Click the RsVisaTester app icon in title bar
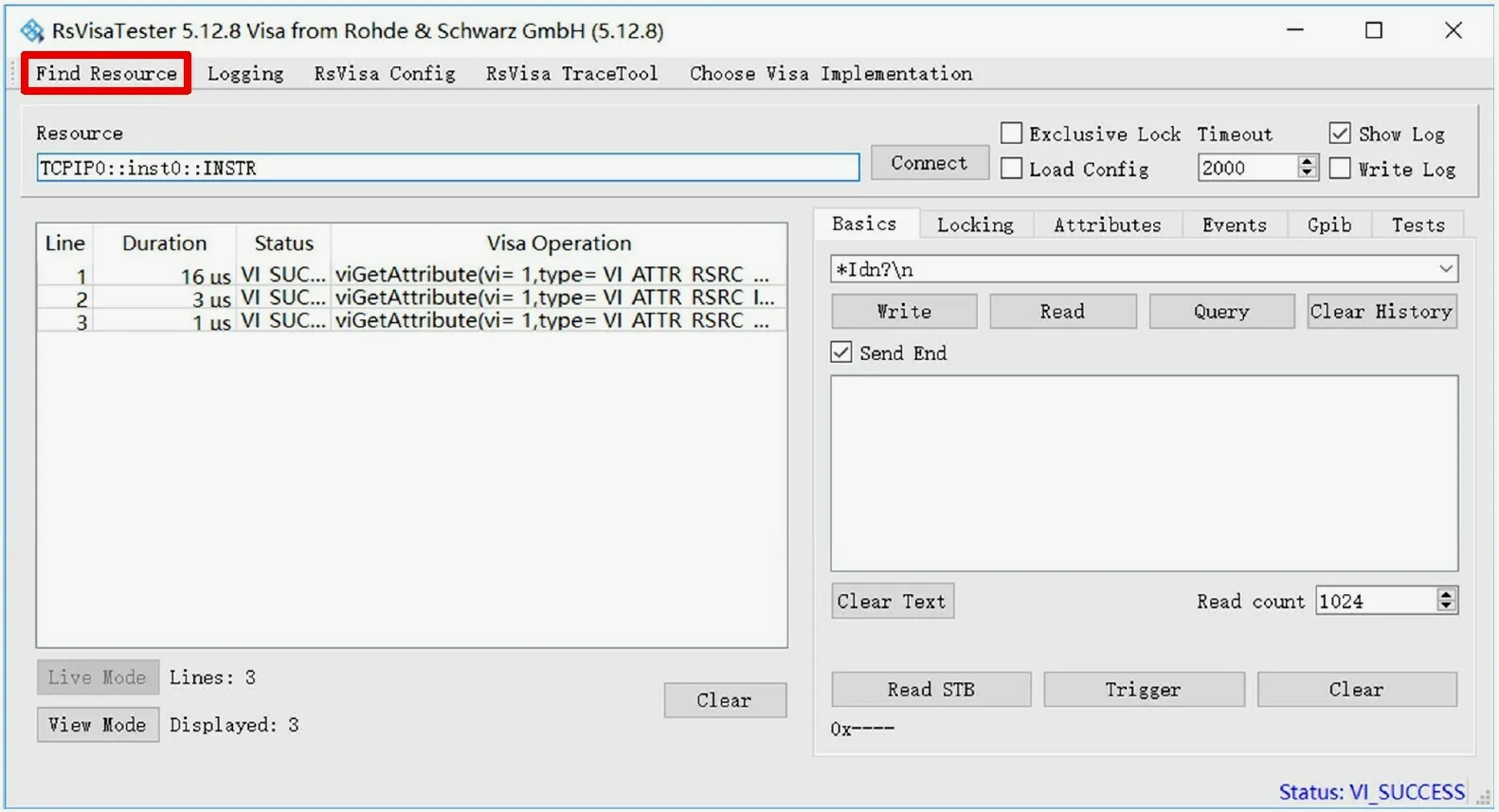 [32, 31]
